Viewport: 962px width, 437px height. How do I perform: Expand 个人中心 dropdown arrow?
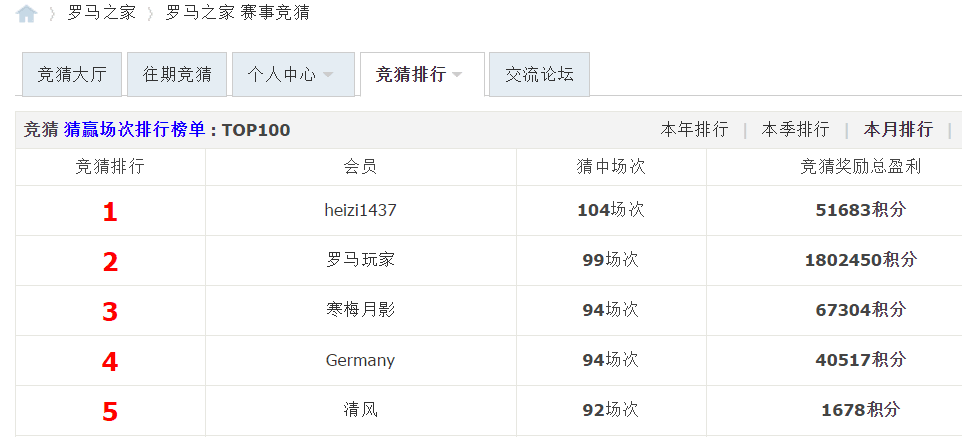coord(328,75)
